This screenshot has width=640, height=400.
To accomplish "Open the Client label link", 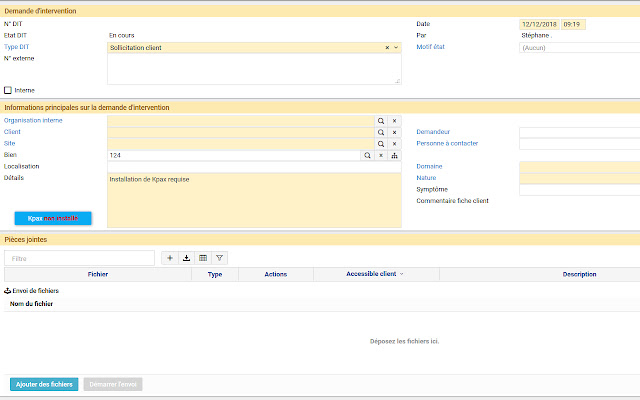I will tap(12, 132).
